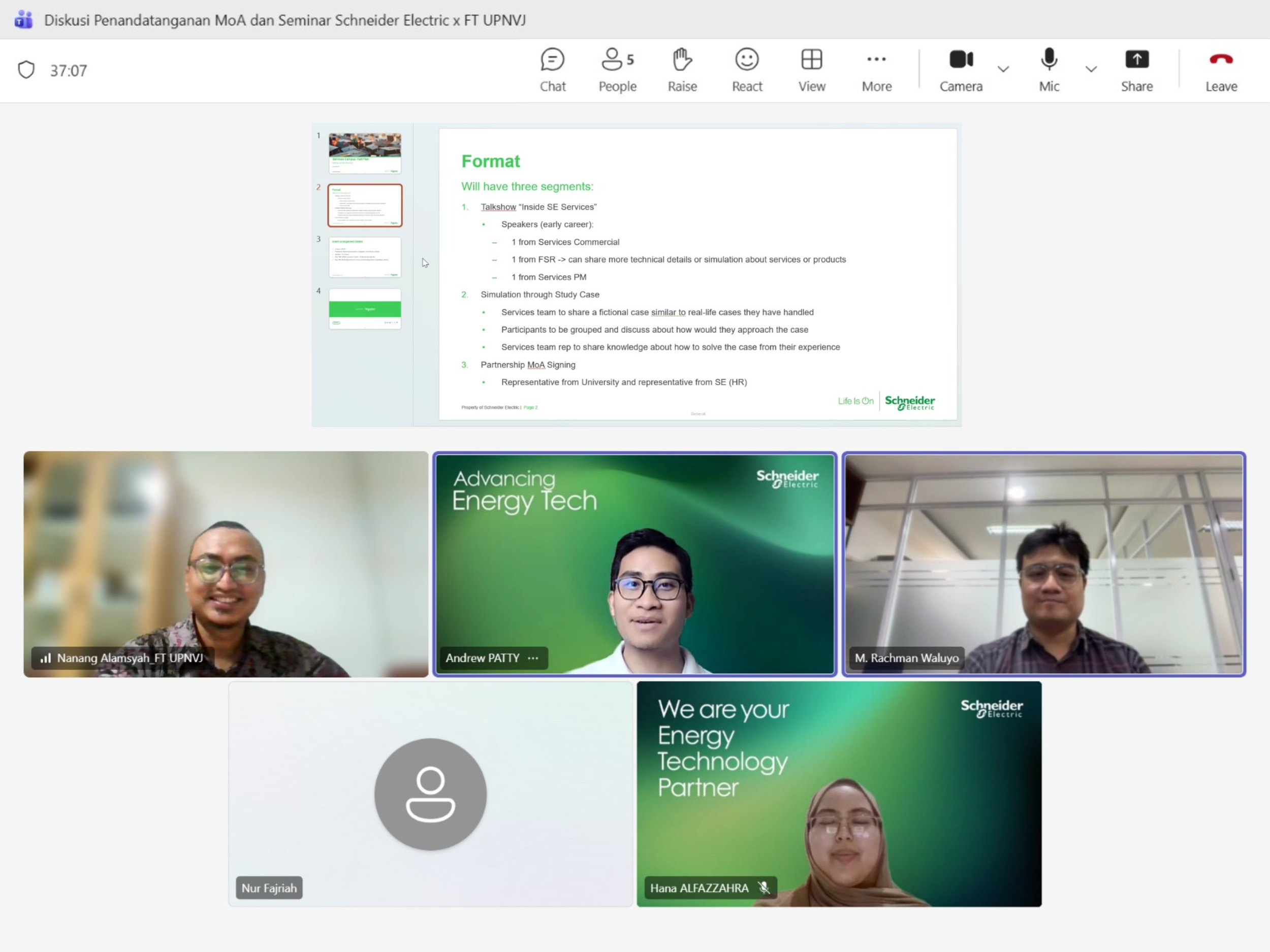This screenshot has width=1270, height=952.
Task: Leave the meeting
Action: (x=1221, y=70)
